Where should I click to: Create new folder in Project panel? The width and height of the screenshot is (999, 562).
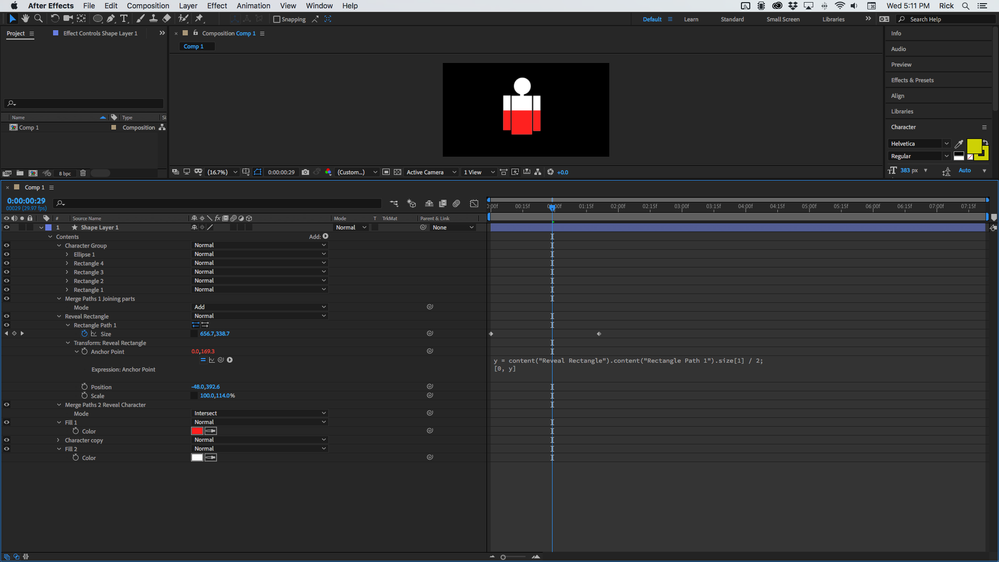[20, 173]
